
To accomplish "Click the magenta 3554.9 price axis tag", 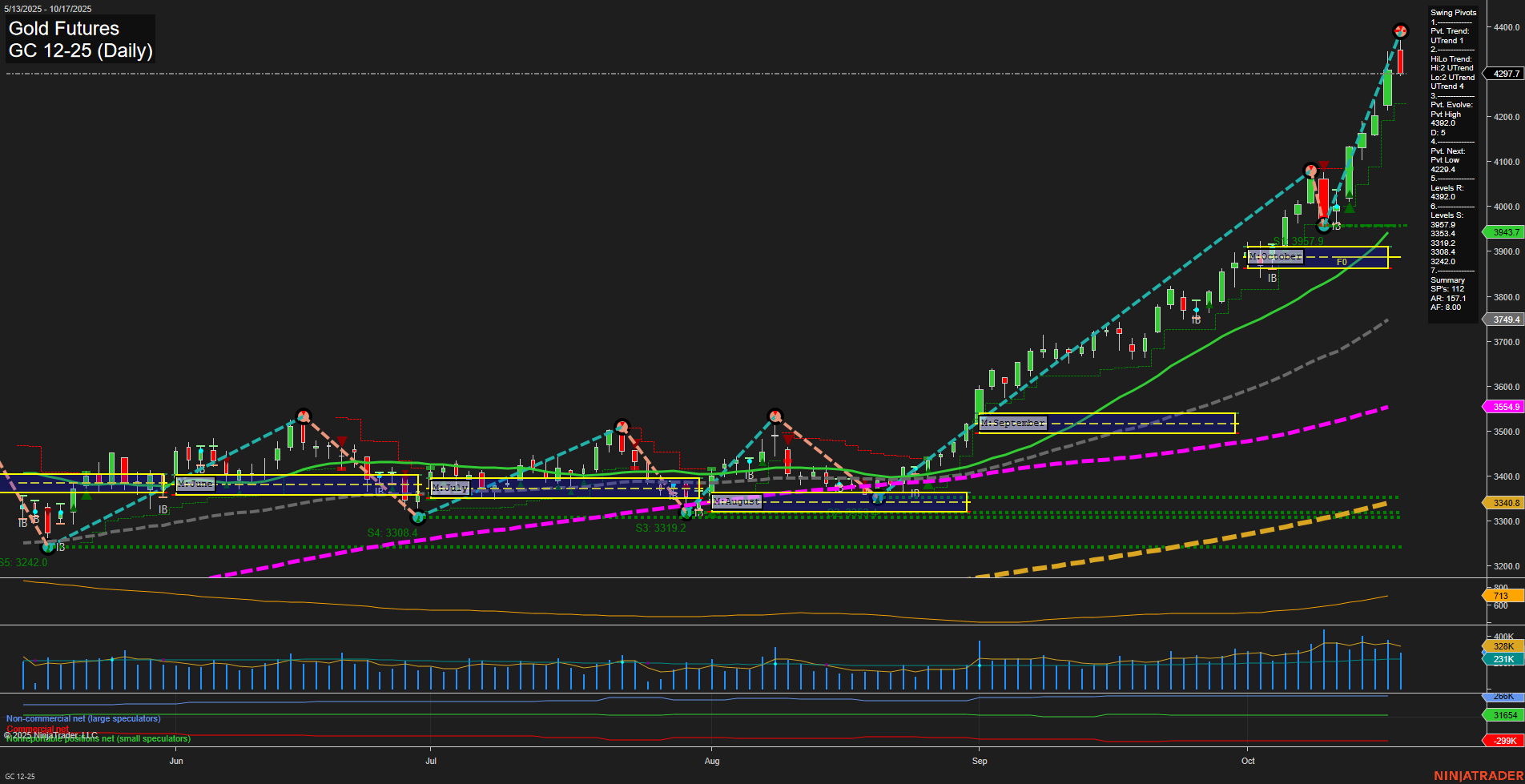I will tap(1506, 407).
